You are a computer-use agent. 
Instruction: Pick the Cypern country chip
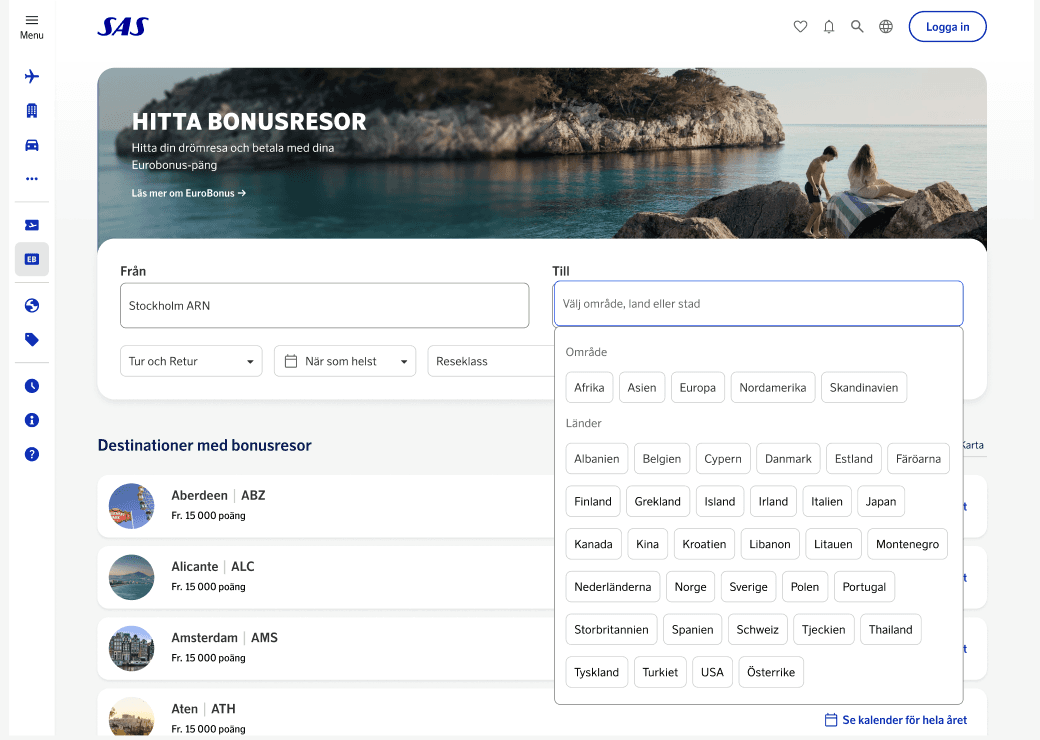[723, 459]
